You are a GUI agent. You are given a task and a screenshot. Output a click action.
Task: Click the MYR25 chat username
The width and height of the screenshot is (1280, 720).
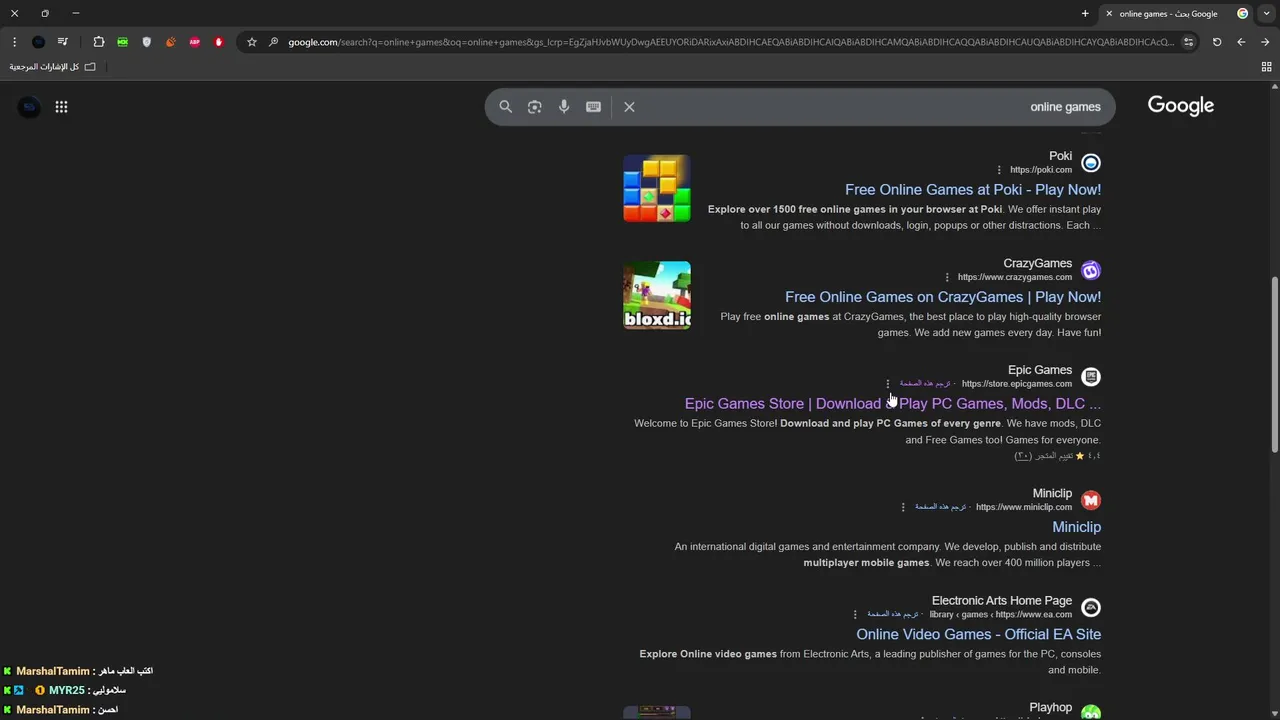67,690
